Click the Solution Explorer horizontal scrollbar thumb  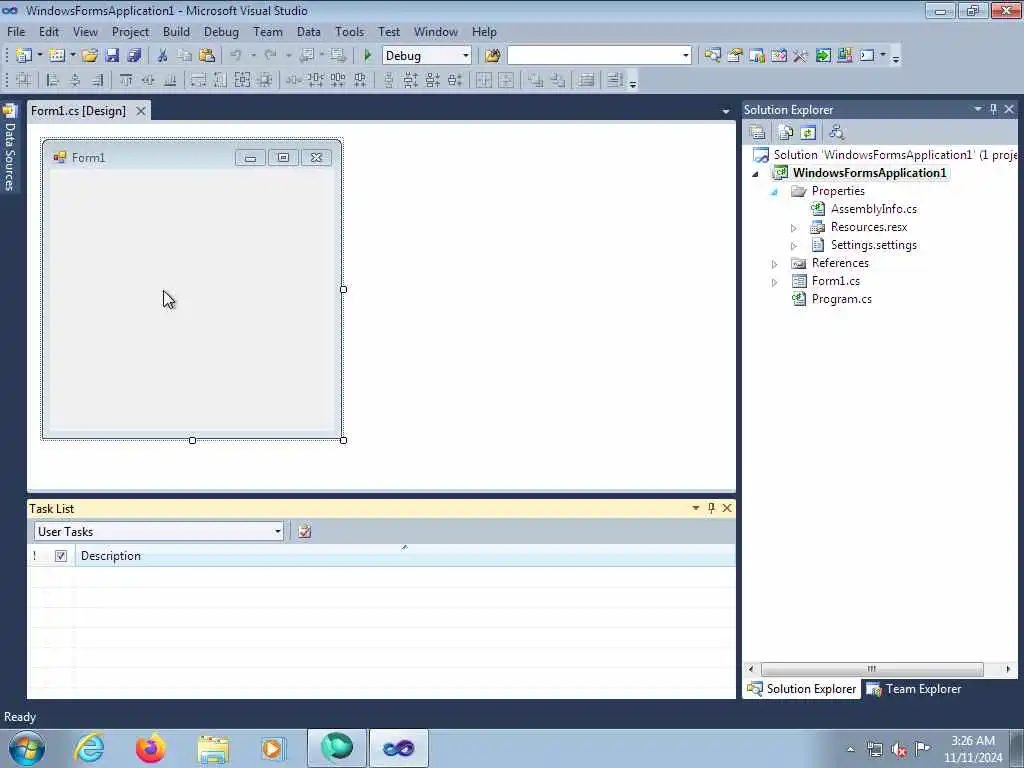tap(872, 669)
